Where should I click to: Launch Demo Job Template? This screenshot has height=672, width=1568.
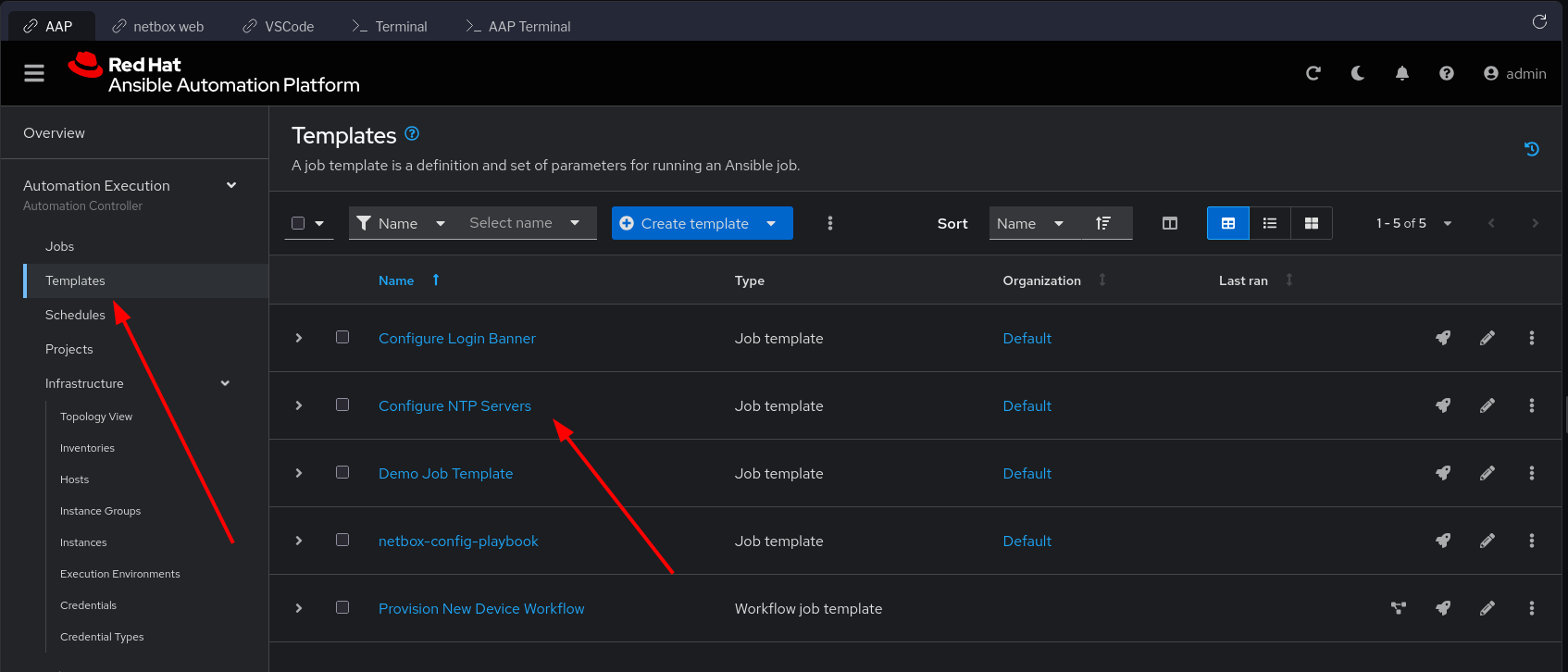[x=1443, y=473]
